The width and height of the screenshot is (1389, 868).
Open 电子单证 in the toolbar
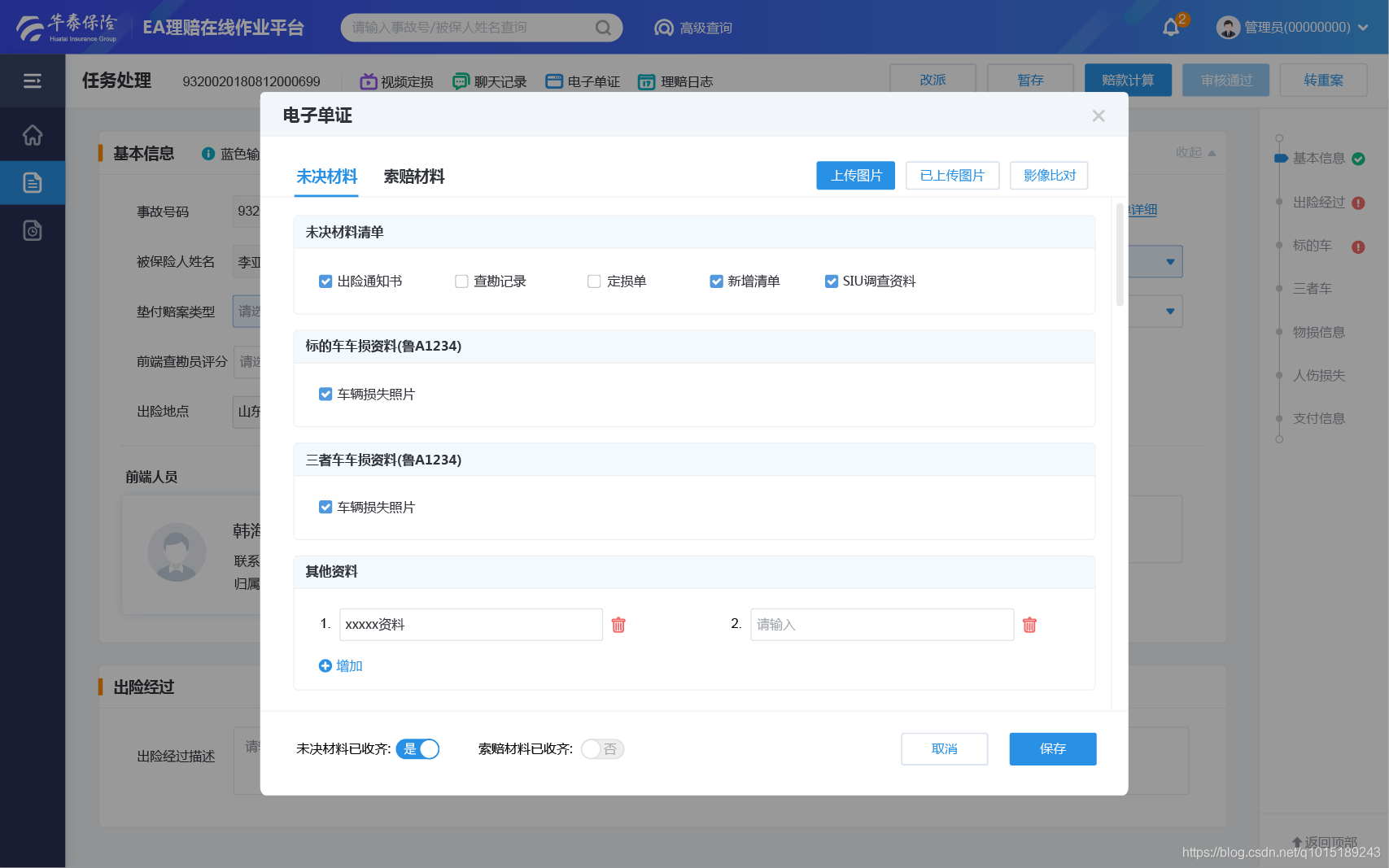(583, 81)
